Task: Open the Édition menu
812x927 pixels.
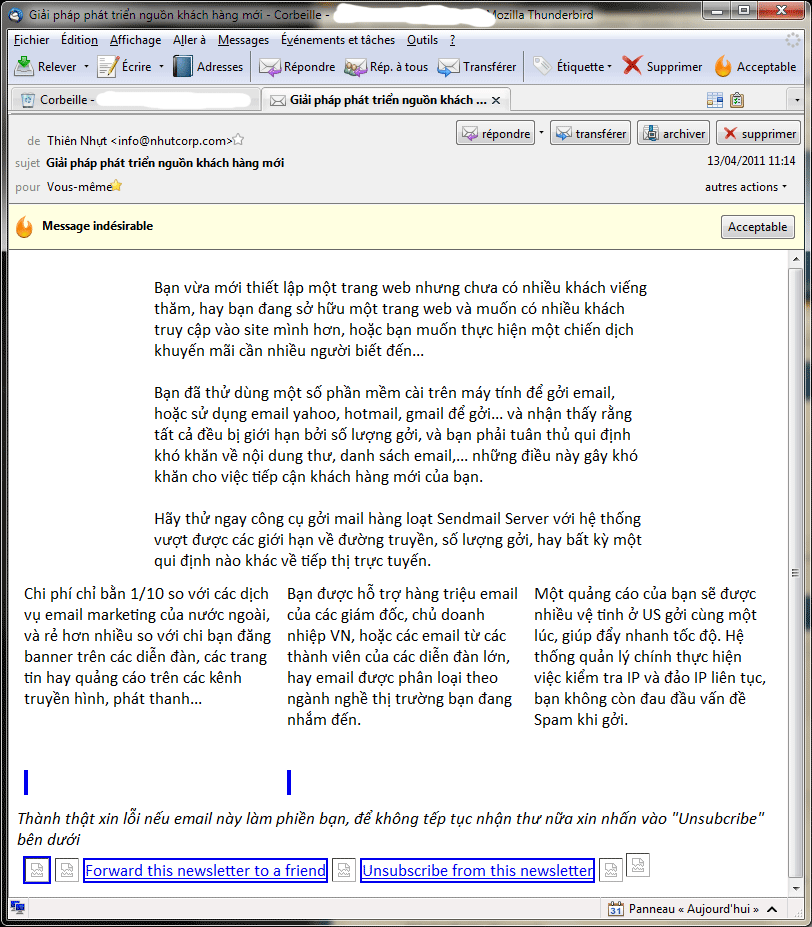Action: [79, 40]
